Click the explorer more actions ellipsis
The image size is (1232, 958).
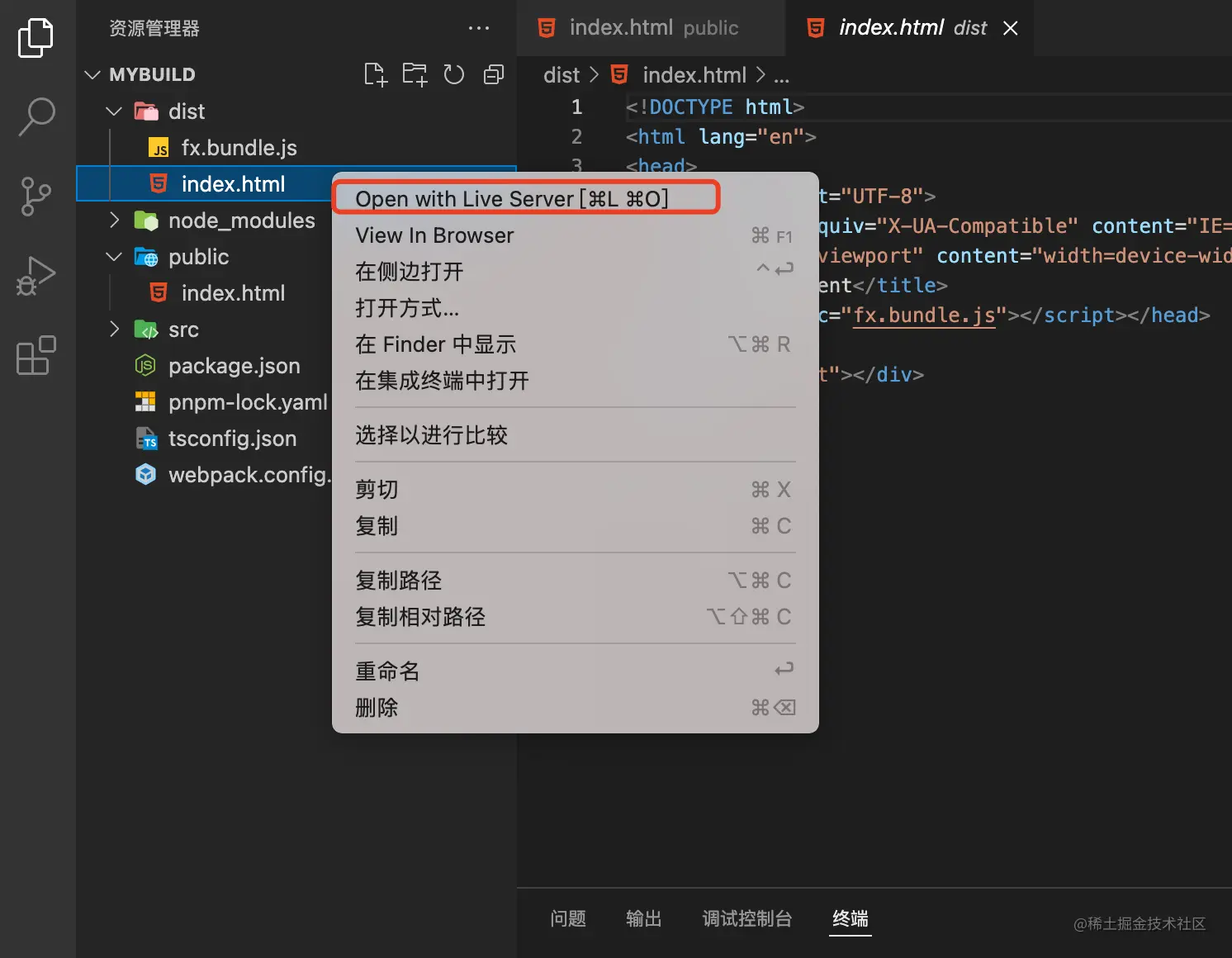(479, 28)
